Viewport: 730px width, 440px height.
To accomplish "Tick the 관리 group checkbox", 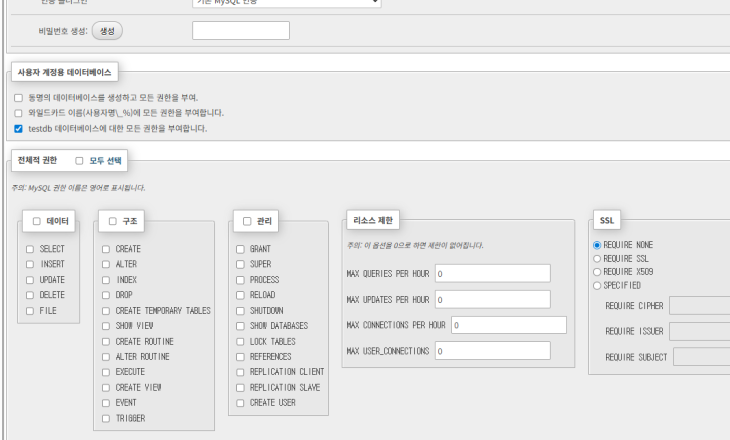I will click(247, 221).
